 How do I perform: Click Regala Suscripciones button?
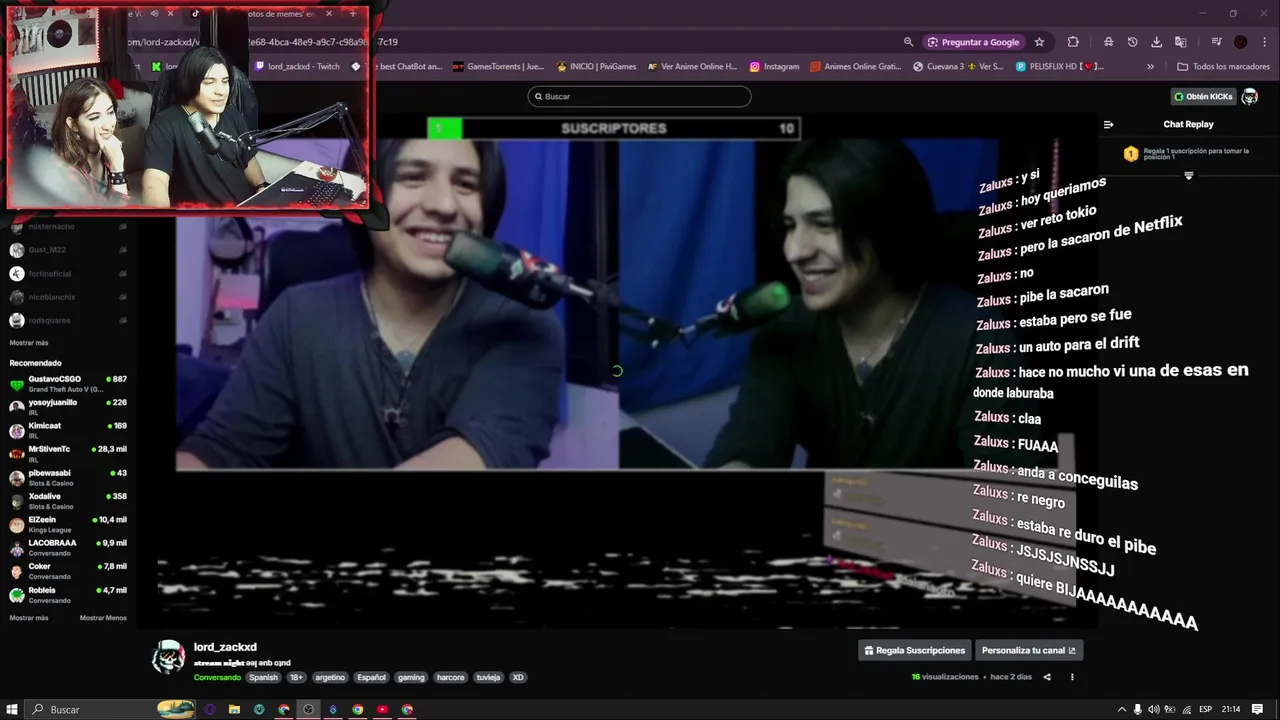(x=915, y=650)
